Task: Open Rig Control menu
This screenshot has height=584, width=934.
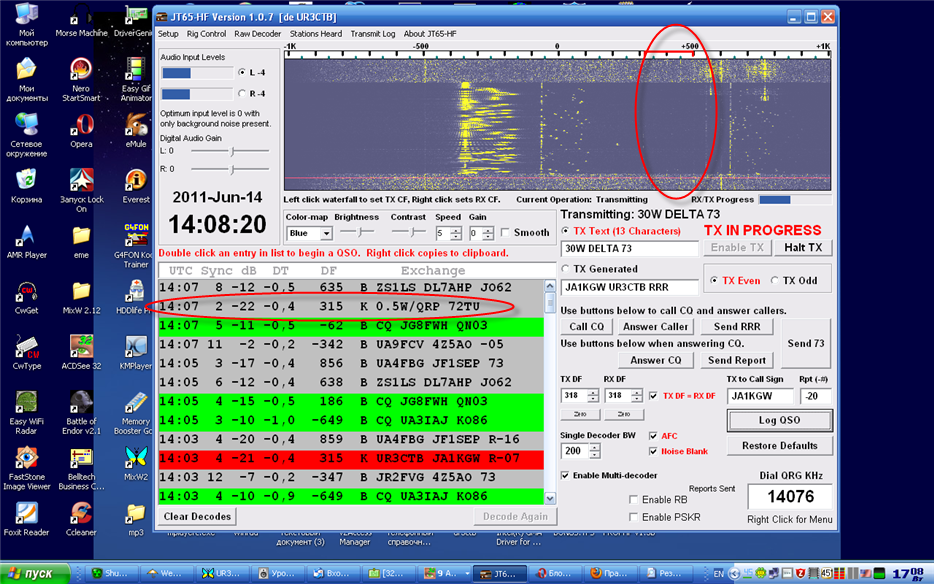Action: click(x=206, y=34)
